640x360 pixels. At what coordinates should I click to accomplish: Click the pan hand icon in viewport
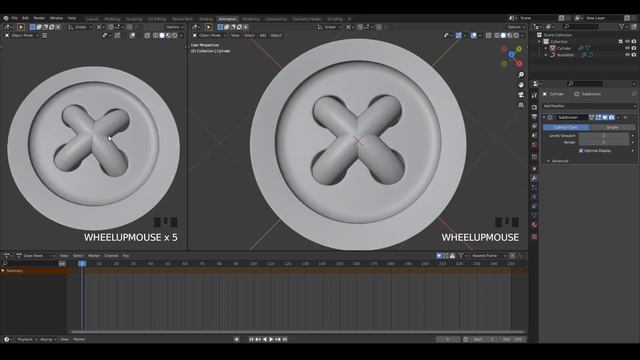click(521, 84)
